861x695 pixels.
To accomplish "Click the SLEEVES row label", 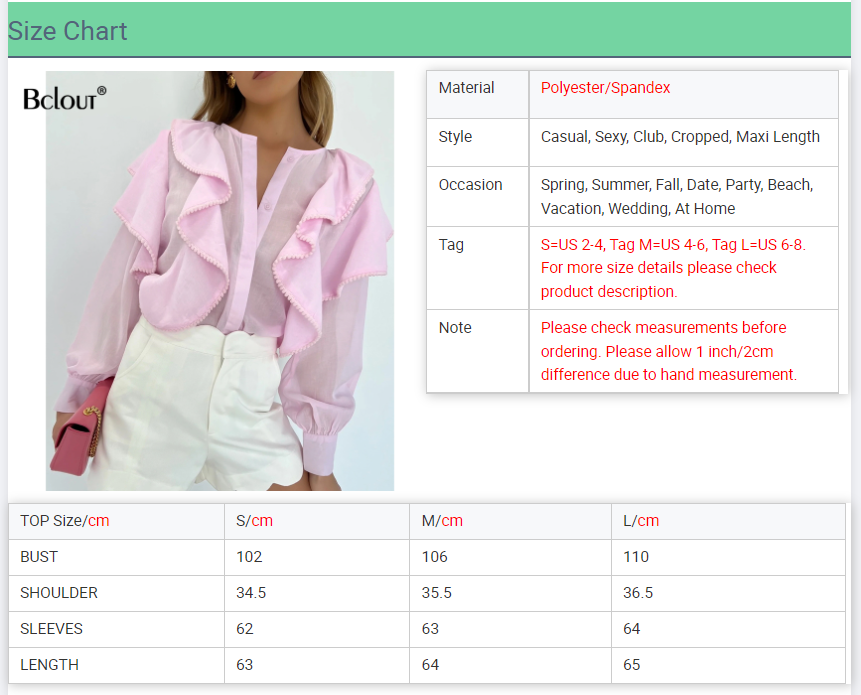I will (51, 629).
